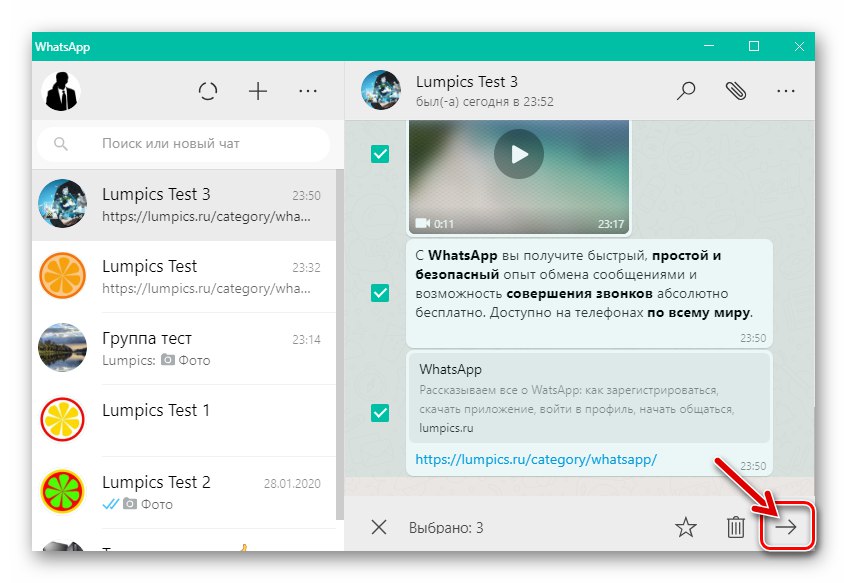This screenshot has height=583, width=847.
Task: Open the Группа тест chat
Action: pyautogui.click(x=184, y=349)
